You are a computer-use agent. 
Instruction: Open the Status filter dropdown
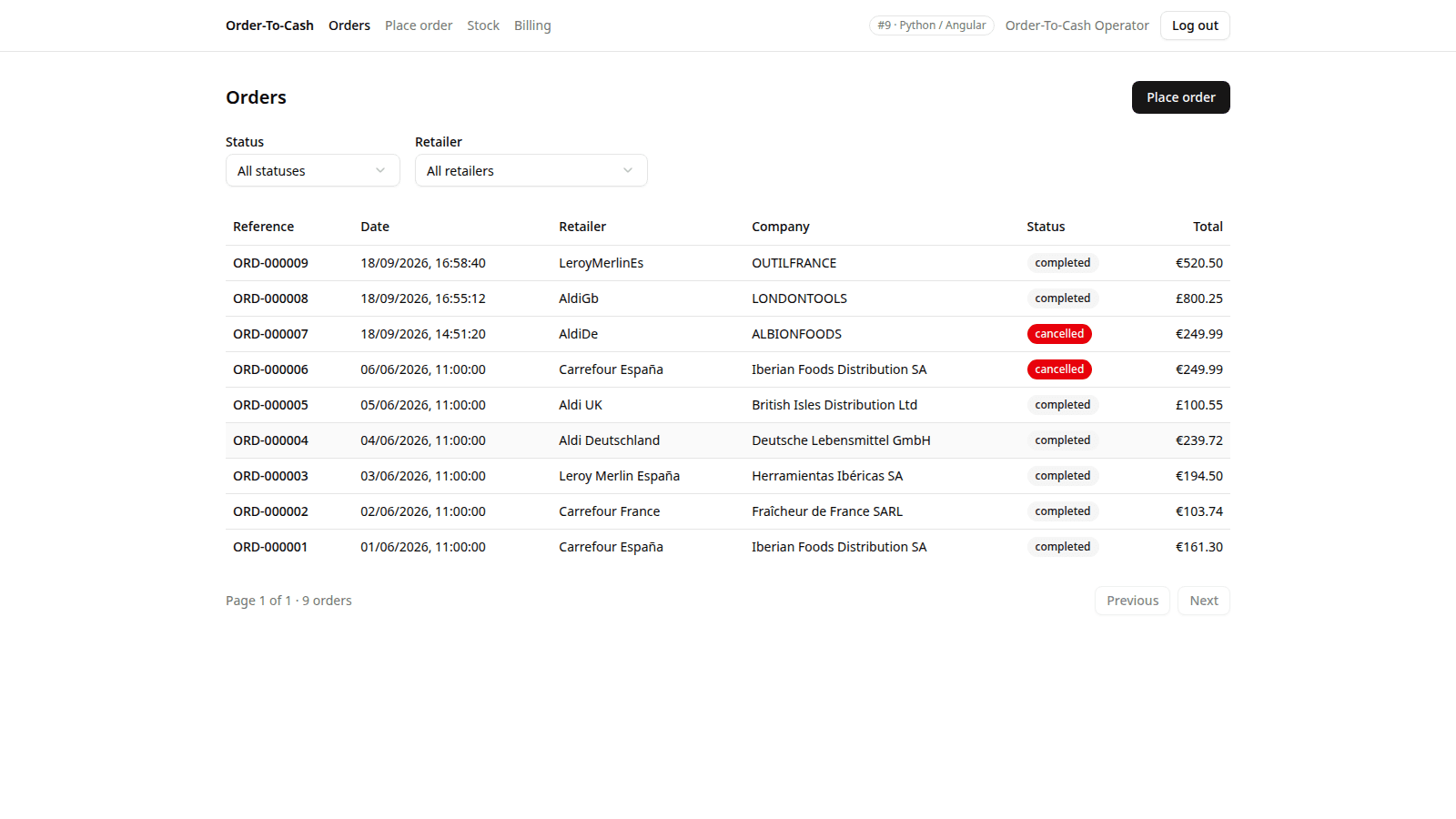[x=312, y=170]
